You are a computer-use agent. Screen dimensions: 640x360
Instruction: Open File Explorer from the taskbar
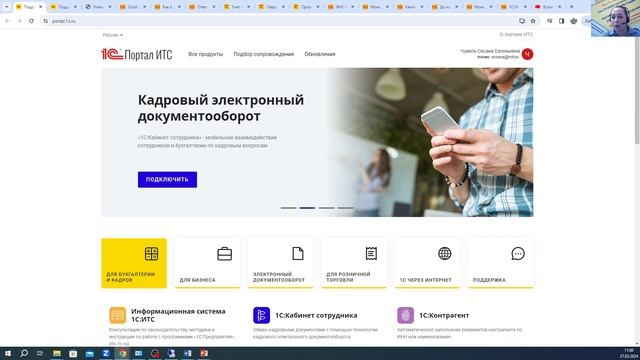(x=57, y=353)
